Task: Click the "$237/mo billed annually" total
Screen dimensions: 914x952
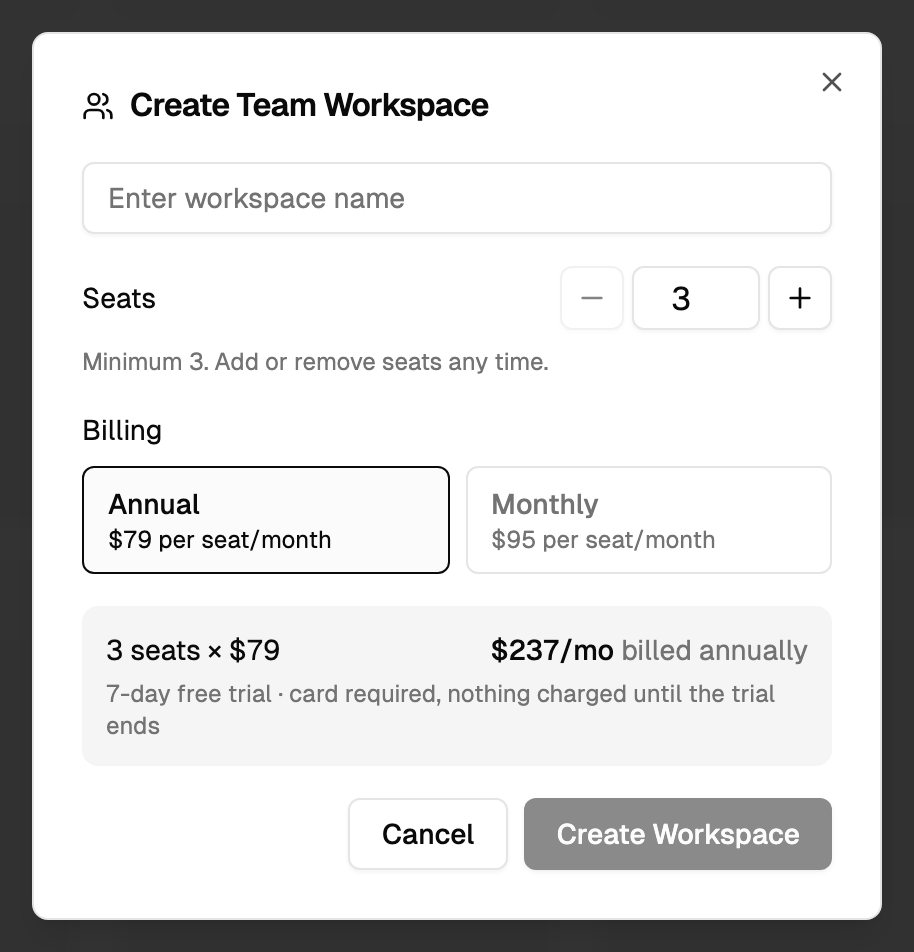Action: point(649,650)
